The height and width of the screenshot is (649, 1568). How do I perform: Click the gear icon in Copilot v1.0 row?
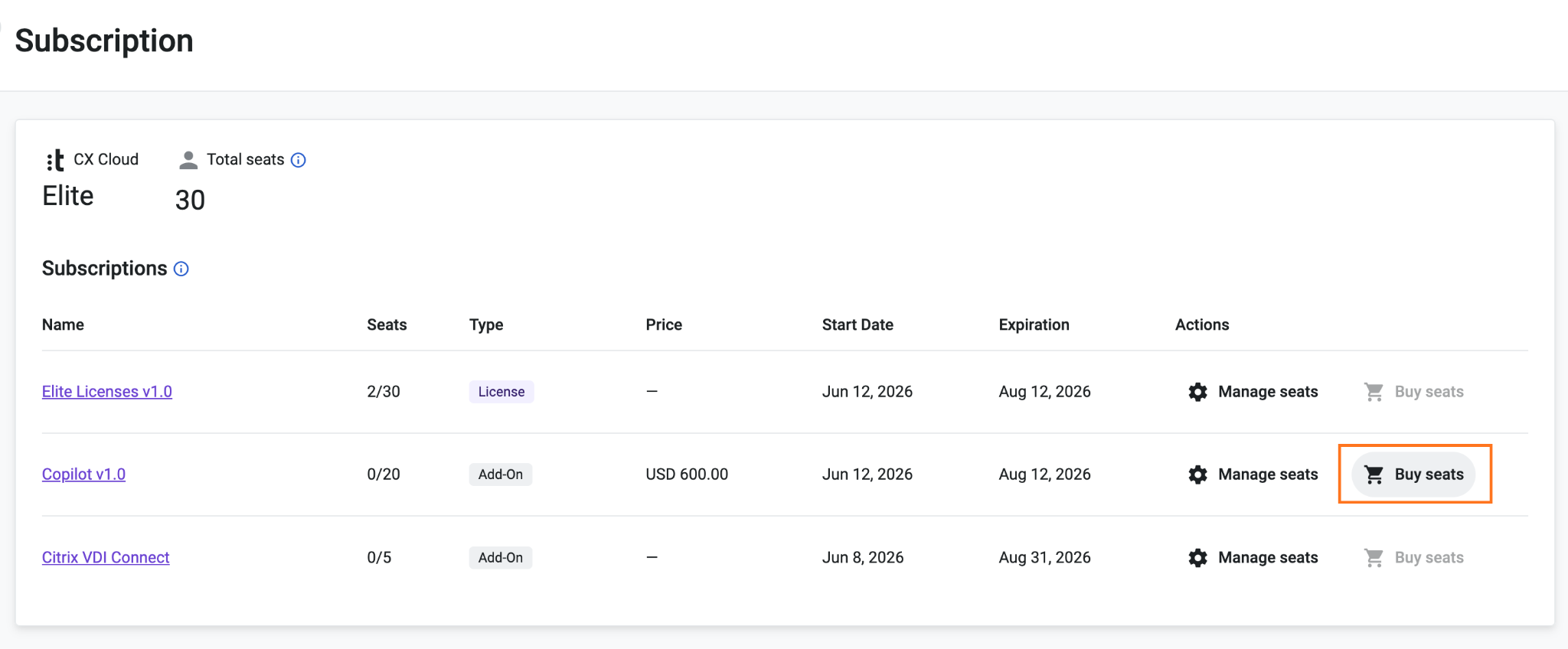tap(1198, 475)
